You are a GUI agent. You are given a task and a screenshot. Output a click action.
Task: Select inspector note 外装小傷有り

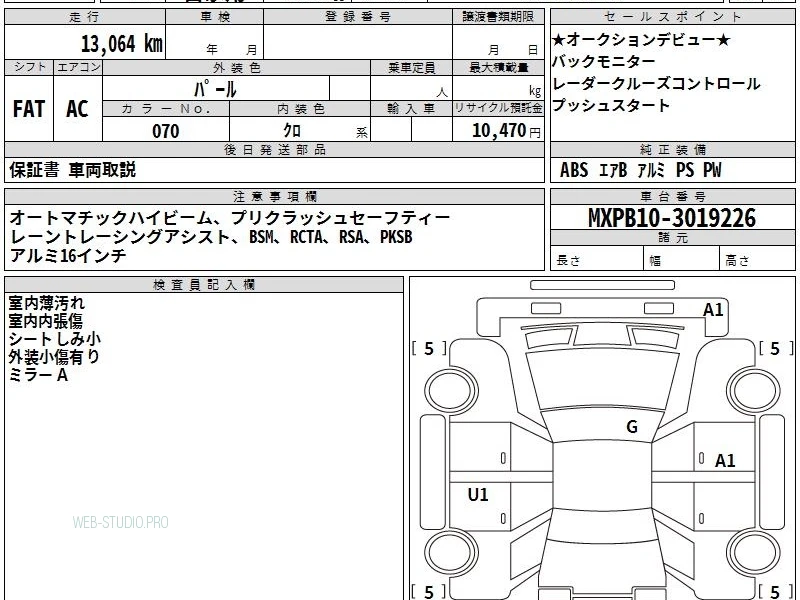(x=54, y=357)
